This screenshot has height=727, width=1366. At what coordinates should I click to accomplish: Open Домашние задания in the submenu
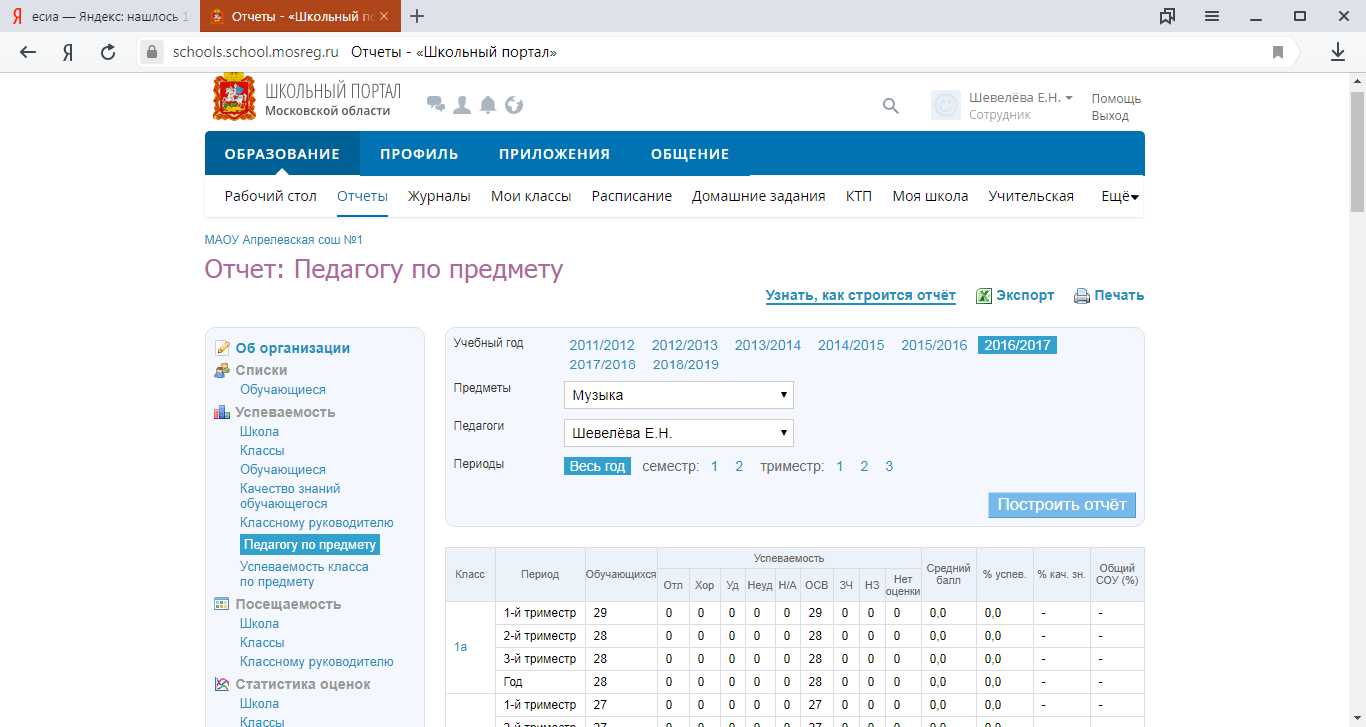(x=759, y=196)
